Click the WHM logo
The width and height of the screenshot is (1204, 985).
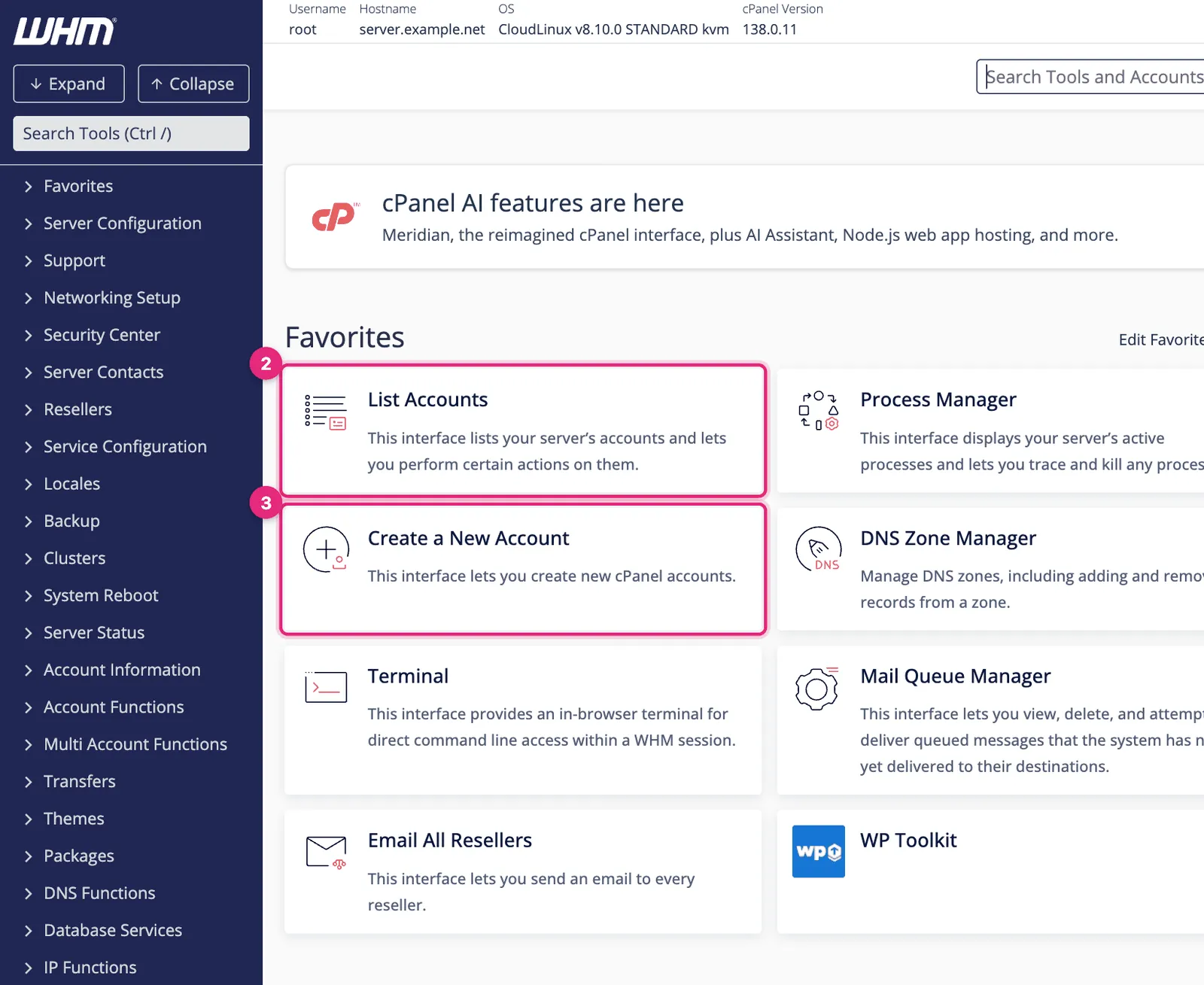click(x=65, y=31)
